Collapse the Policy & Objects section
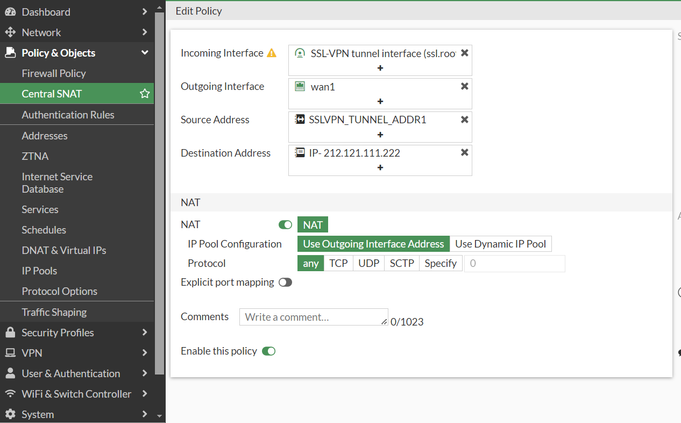This screenshot has height=423, width=681. (x=145, y=52)
